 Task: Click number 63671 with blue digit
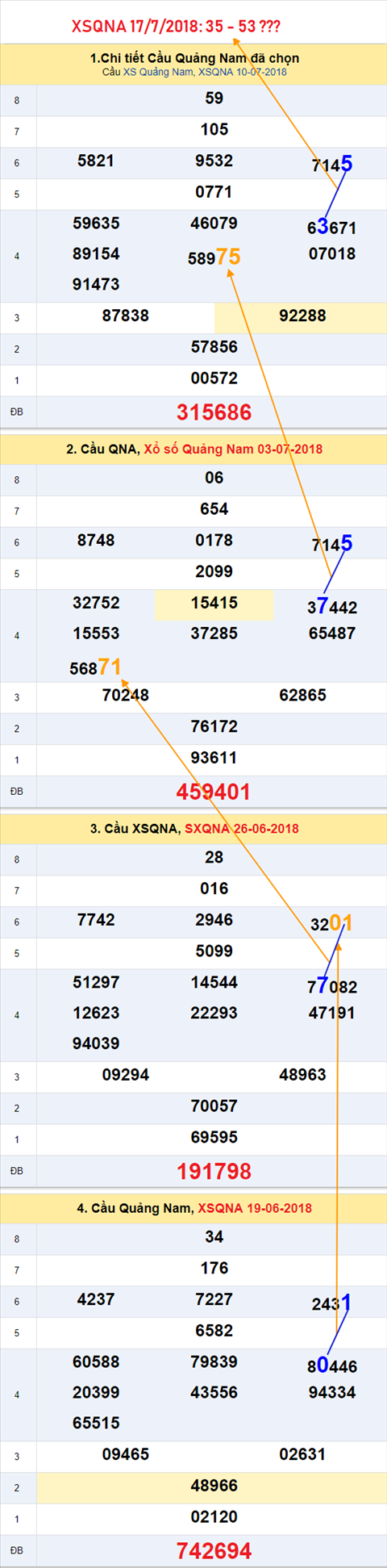[331, 227]
